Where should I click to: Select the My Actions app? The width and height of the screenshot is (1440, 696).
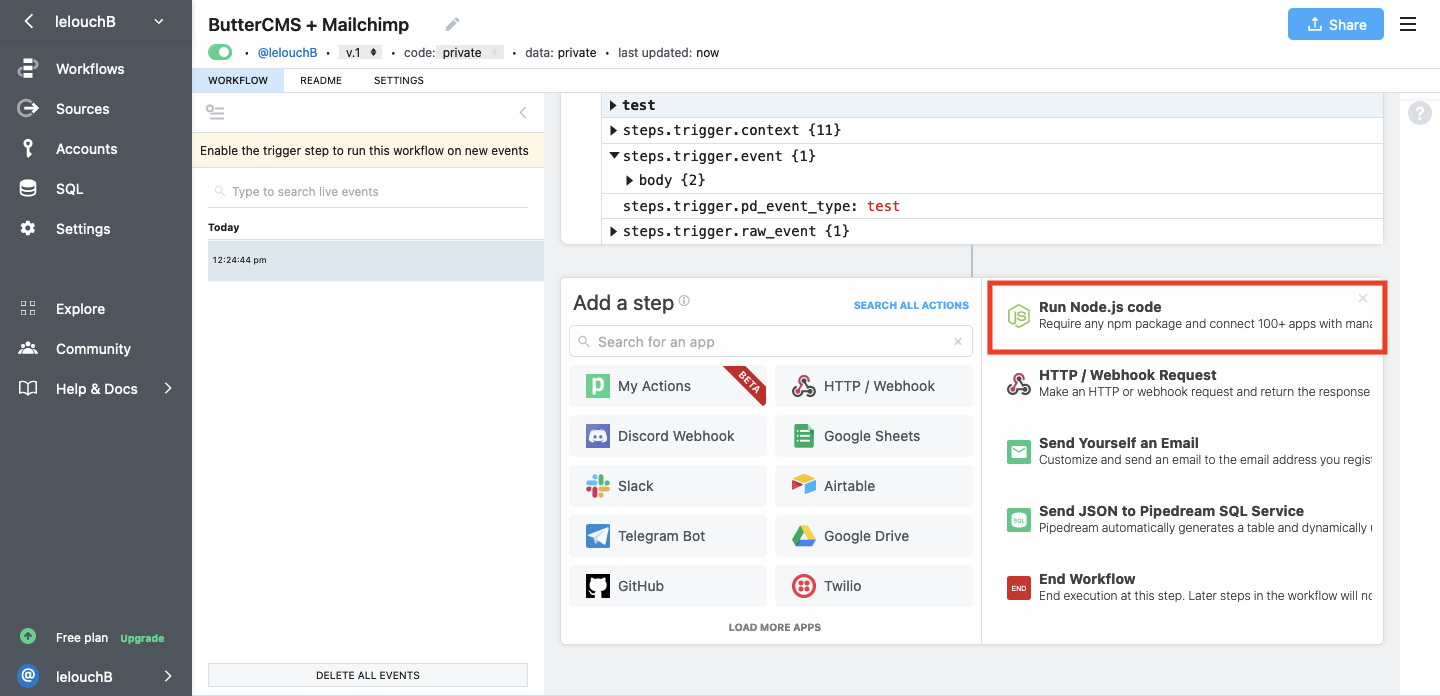(668, 386)
